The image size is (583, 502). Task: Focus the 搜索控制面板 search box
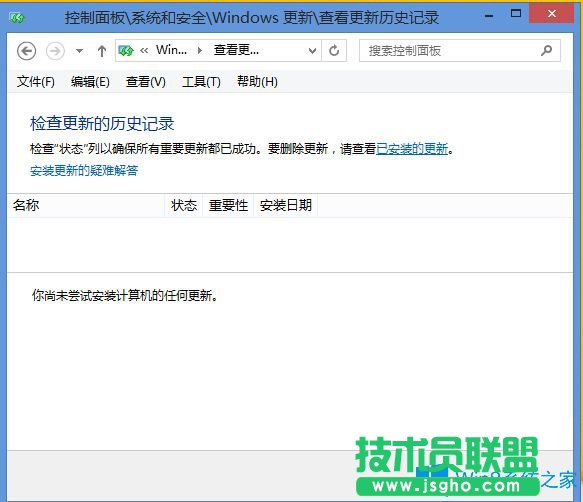pyautogui.click(x=460, y=51)
